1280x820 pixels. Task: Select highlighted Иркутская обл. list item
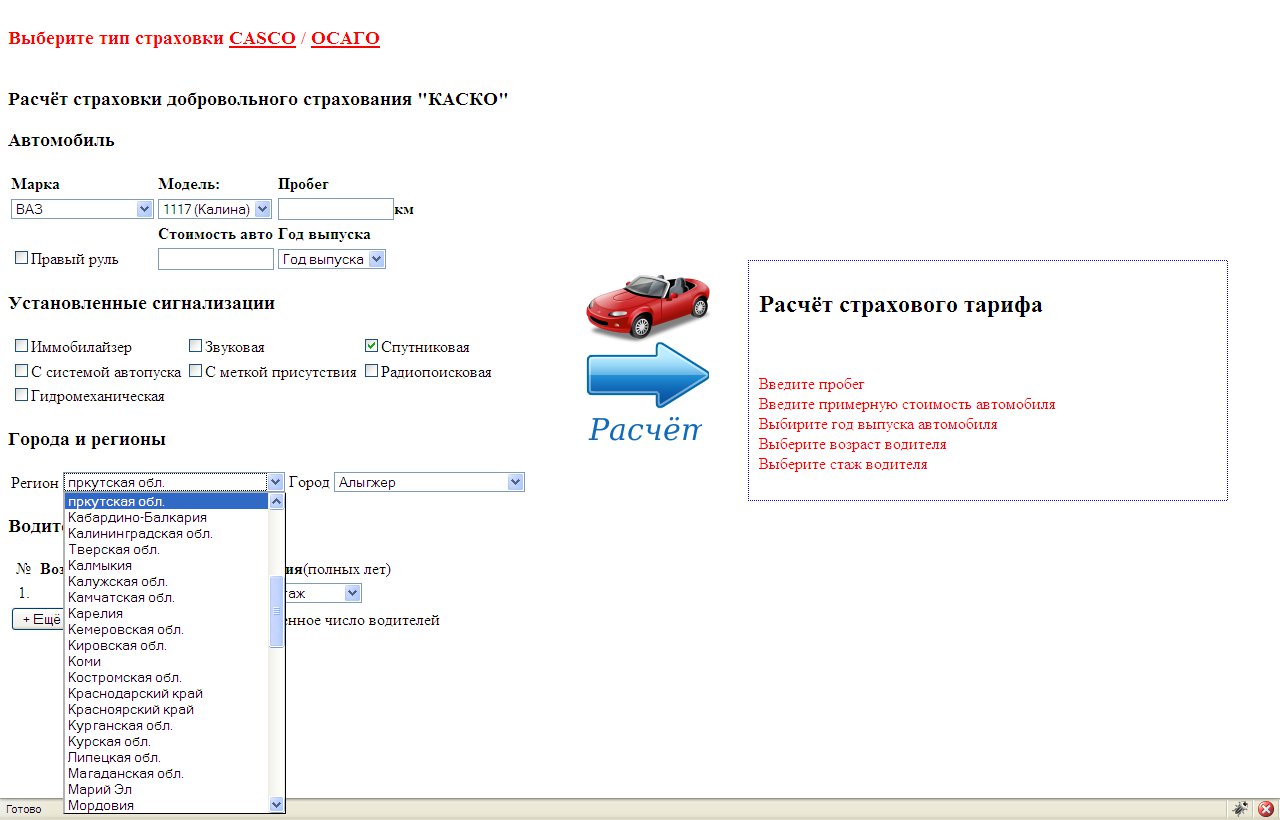pyautogui.click(x=167, y=502)
